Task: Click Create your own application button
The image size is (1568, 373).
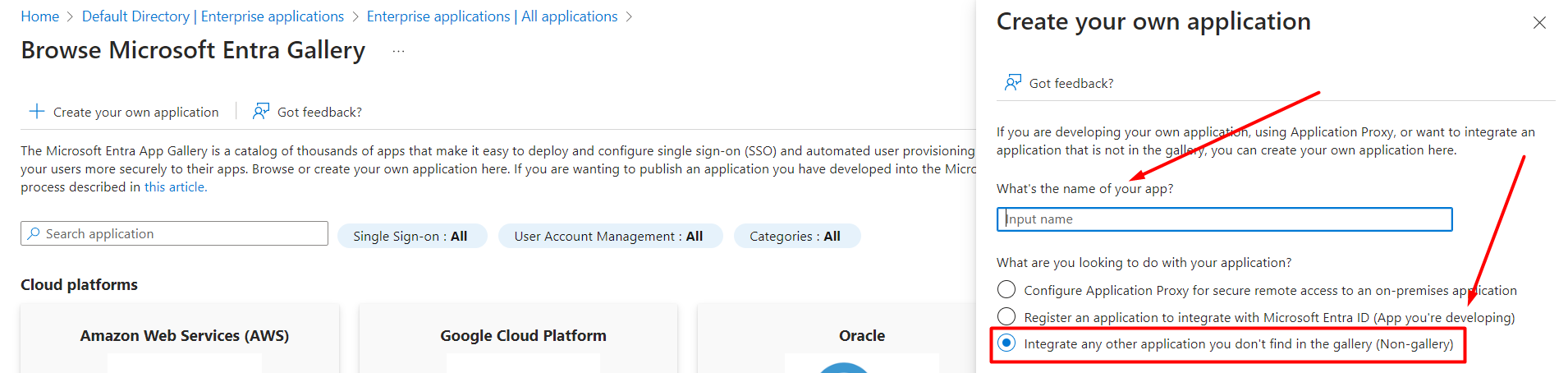Action: click(x=124, y=112)
